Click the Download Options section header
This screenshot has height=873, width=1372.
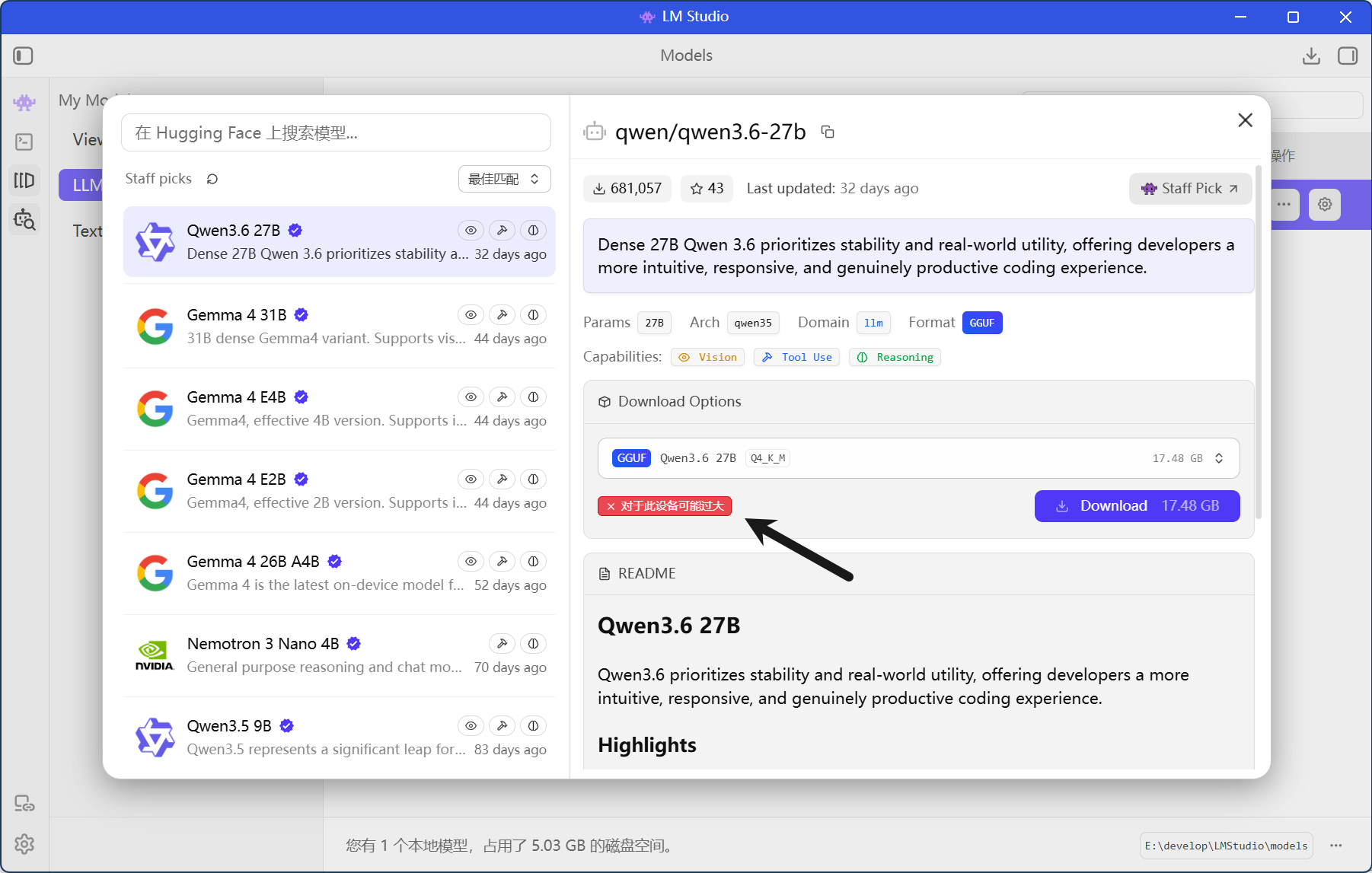(918, 402)
